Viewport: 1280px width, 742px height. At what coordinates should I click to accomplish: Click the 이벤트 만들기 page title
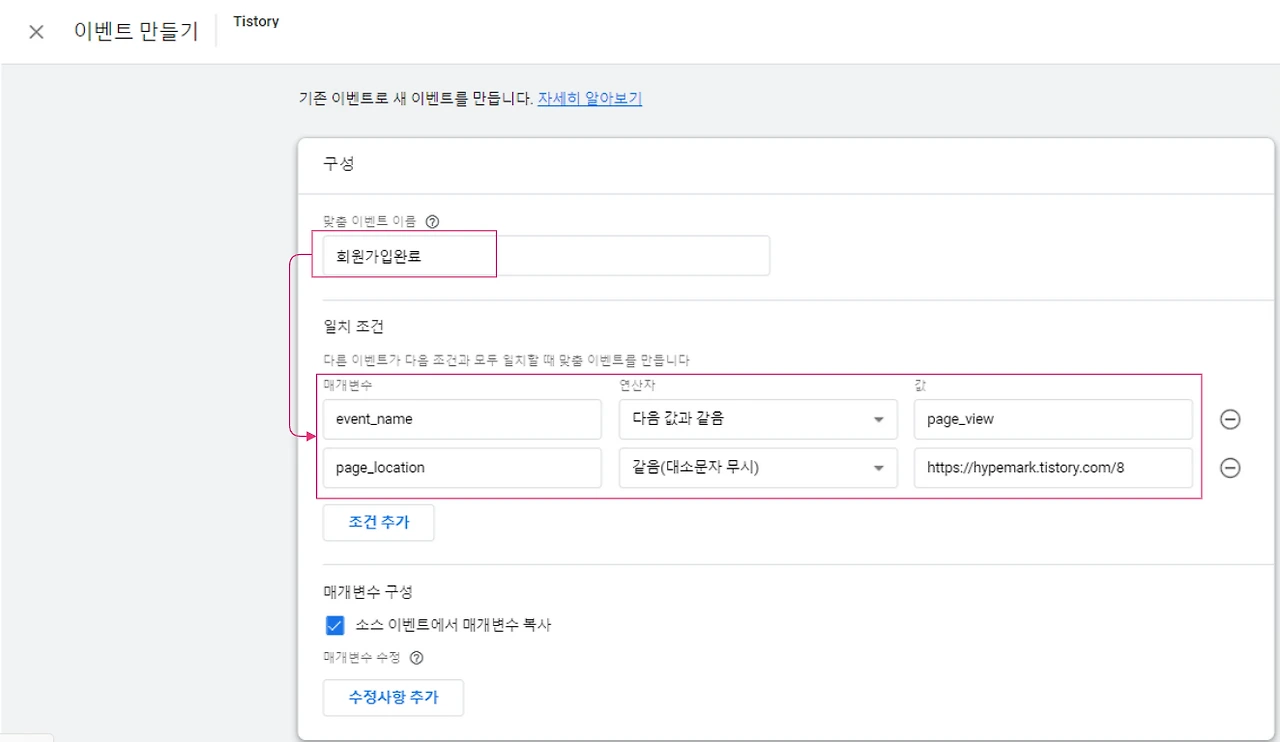tap(136, 31)
